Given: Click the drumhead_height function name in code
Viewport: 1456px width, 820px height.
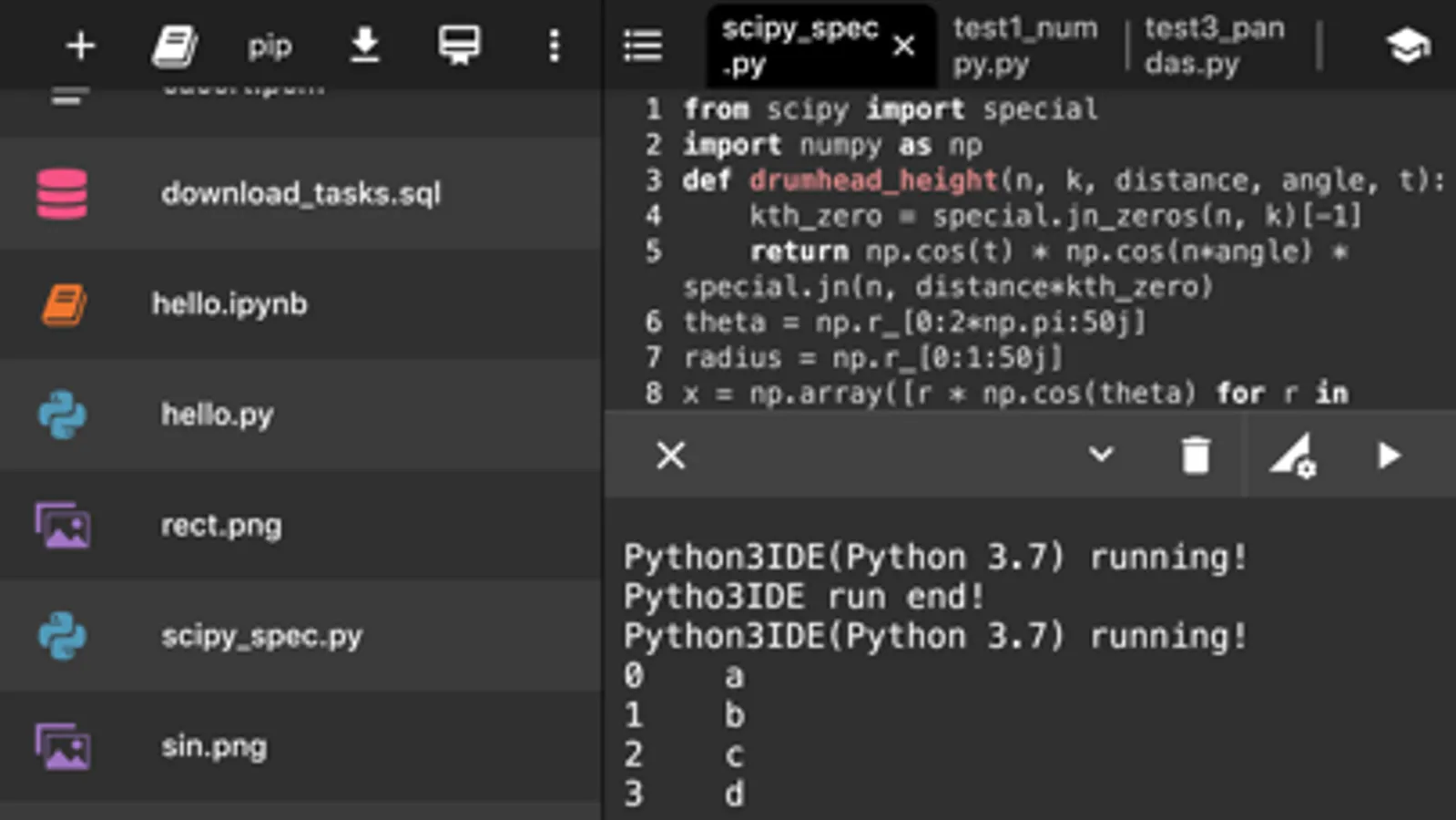Looking at the screenshot, I should click(x=873, y=180).
